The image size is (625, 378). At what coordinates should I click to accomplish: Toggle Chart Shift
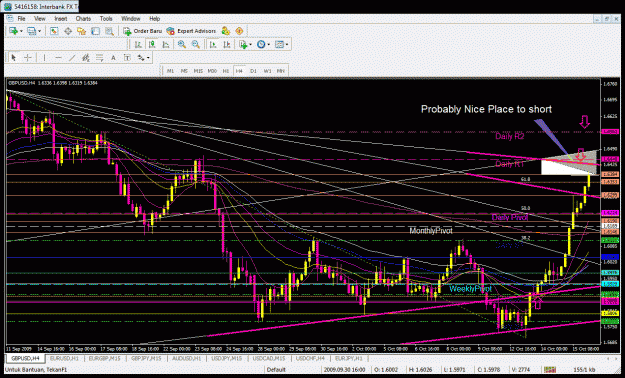click(x=226, y=44)
